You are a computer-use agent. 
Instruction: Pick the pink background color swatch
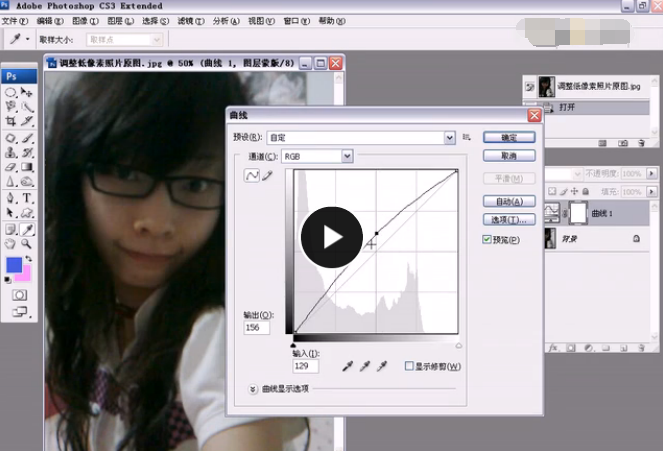click(x=25, y=276)
